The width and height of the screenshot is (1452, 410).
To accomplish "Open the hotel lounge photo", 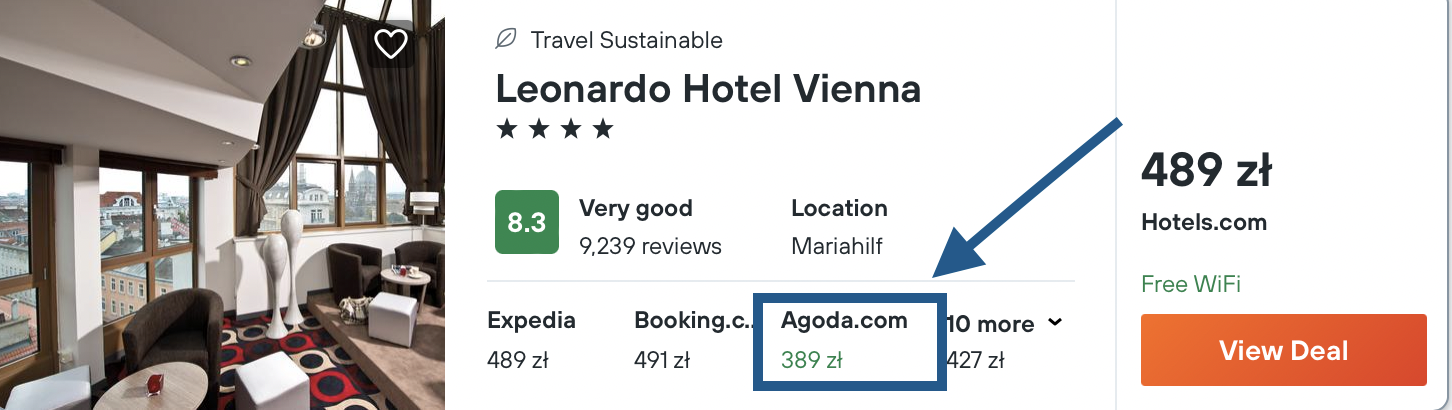I will 222,205.
